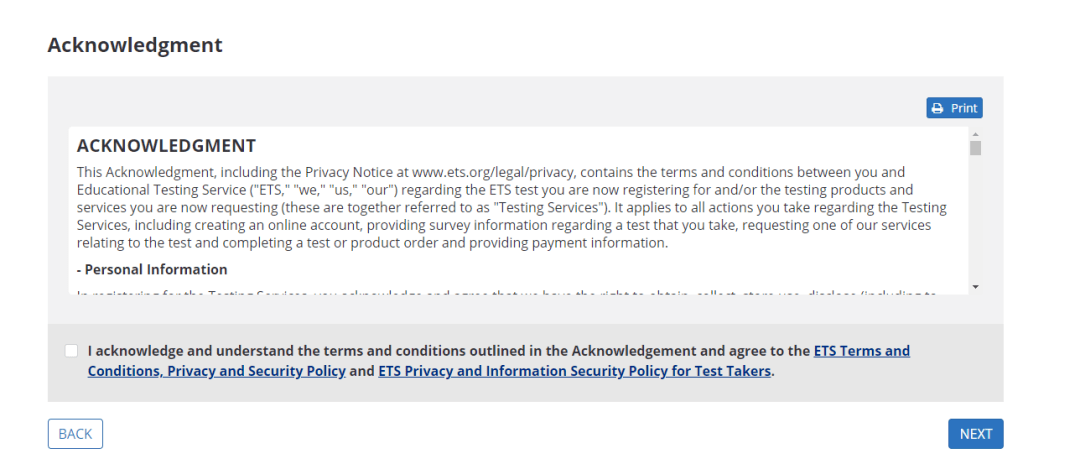Image resolution: width=1080 pixels, height=464 pixels.
Task: Proceed with the NEXT button
Action: pos(975,434)
